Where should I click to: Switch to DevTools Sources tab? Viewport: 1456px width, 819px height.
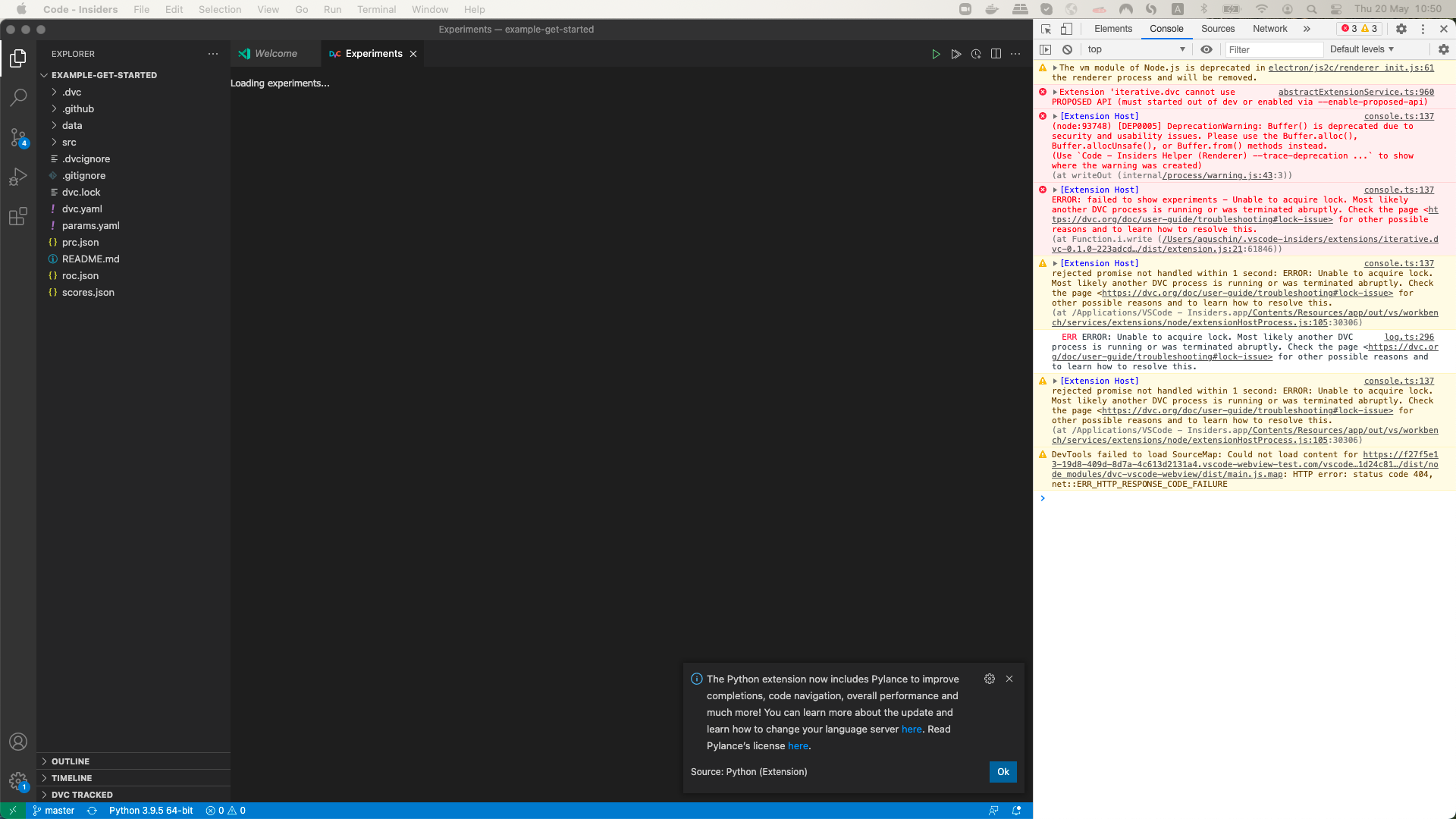click(1218, 29)
